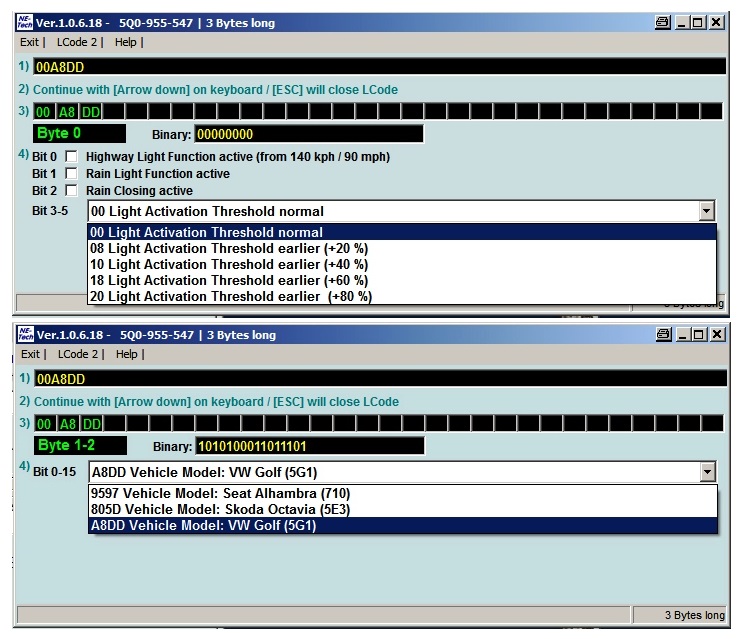Select byte cell A8 in the upper window
740x639 pixels.
tap(67, 112)
